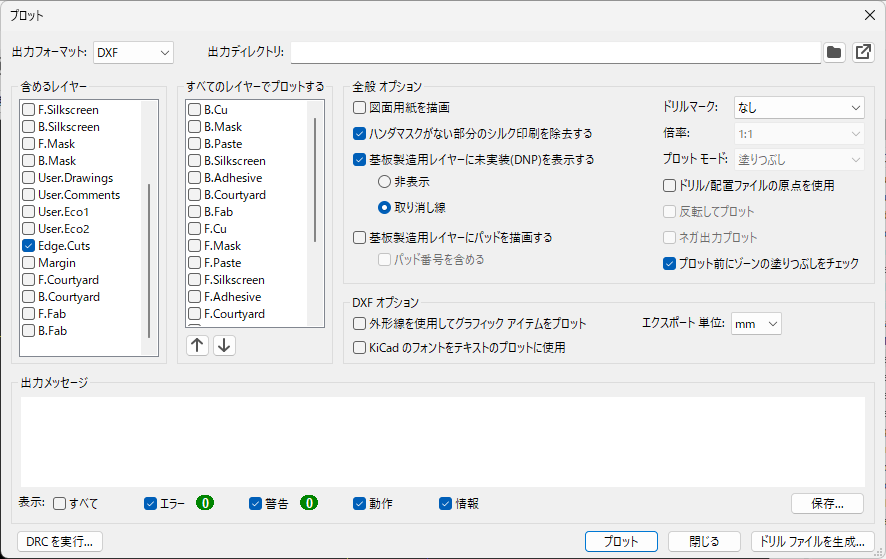Viewport: 886px width, 559px height.
Task: Click the DRC を実行 button
Action: [x=60, y=541]
